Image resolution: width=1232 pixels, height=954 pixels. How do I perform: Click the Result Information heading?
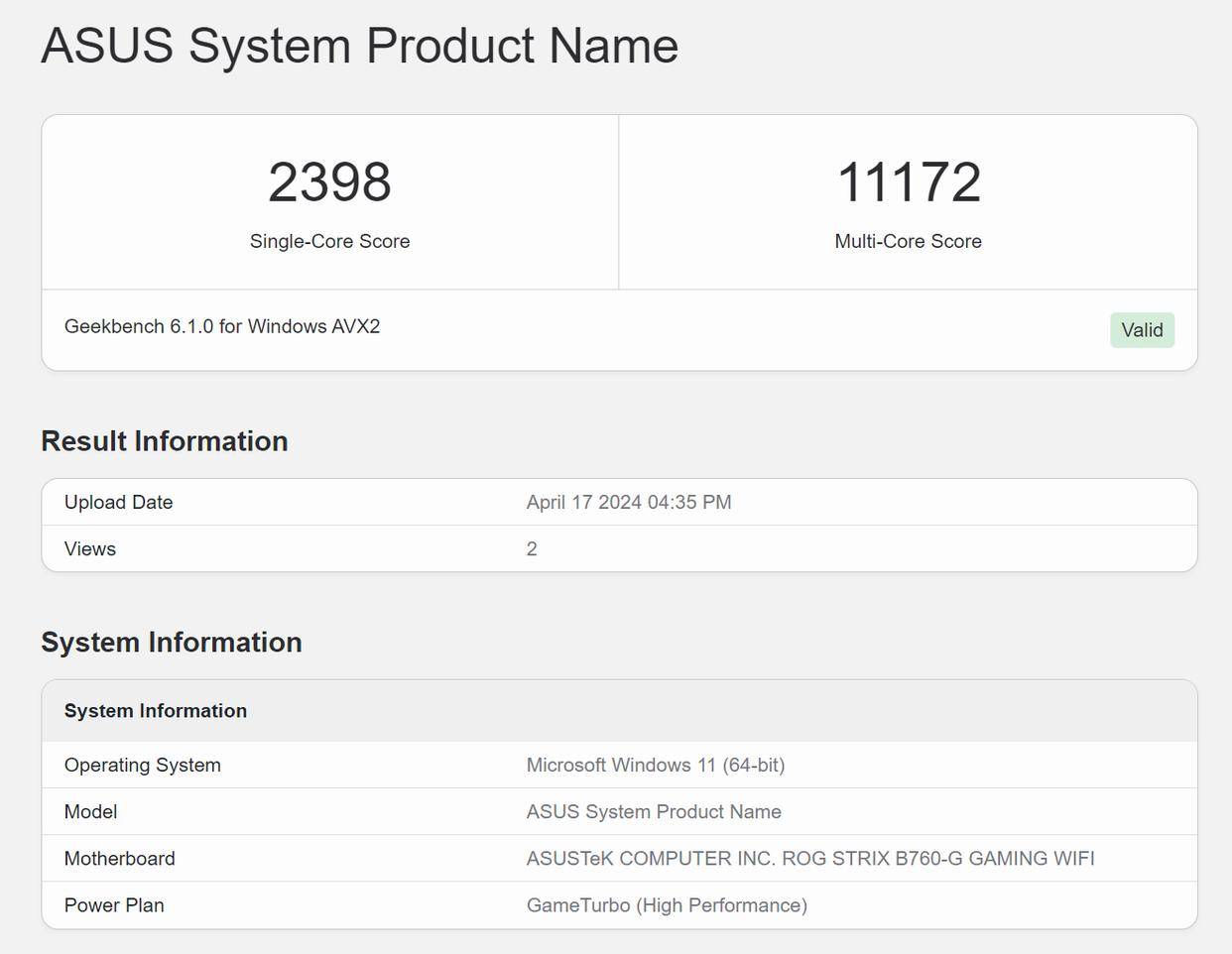pyautogui.click(x=165, y=441)
